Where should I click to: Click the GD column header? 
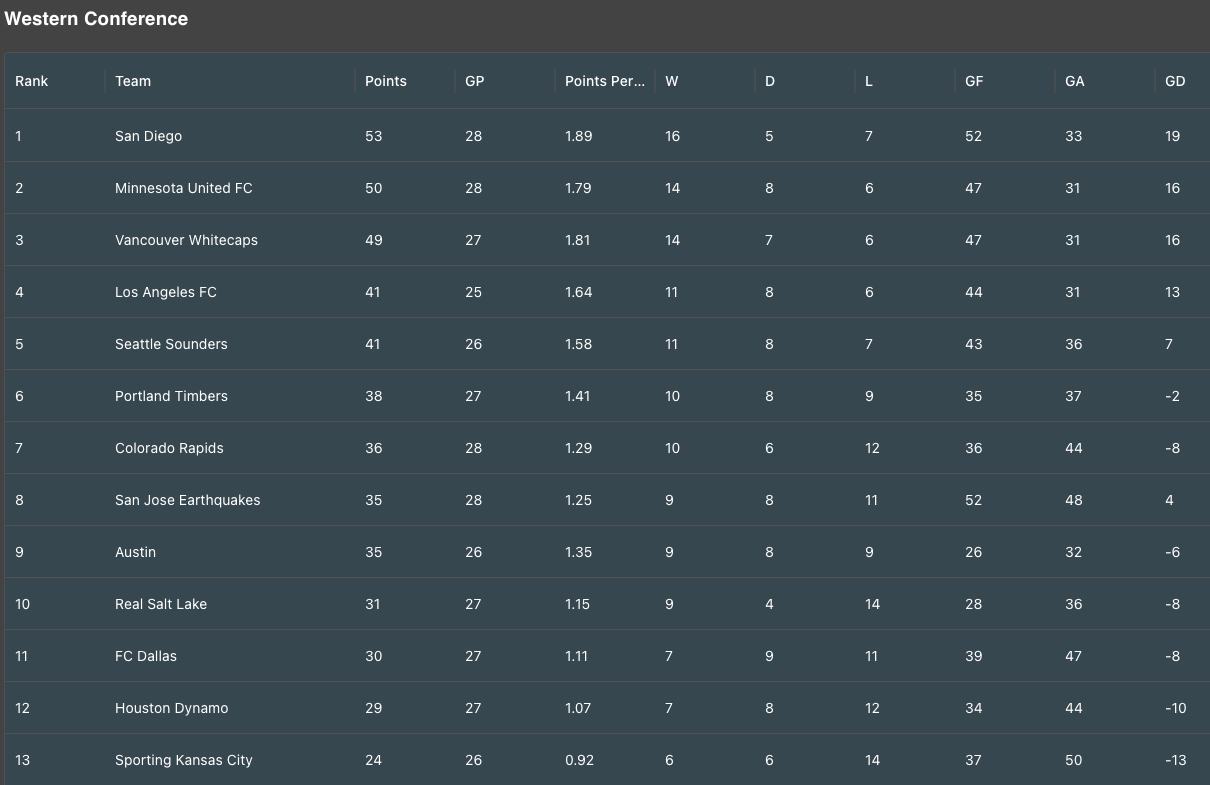coord(1175,81)
